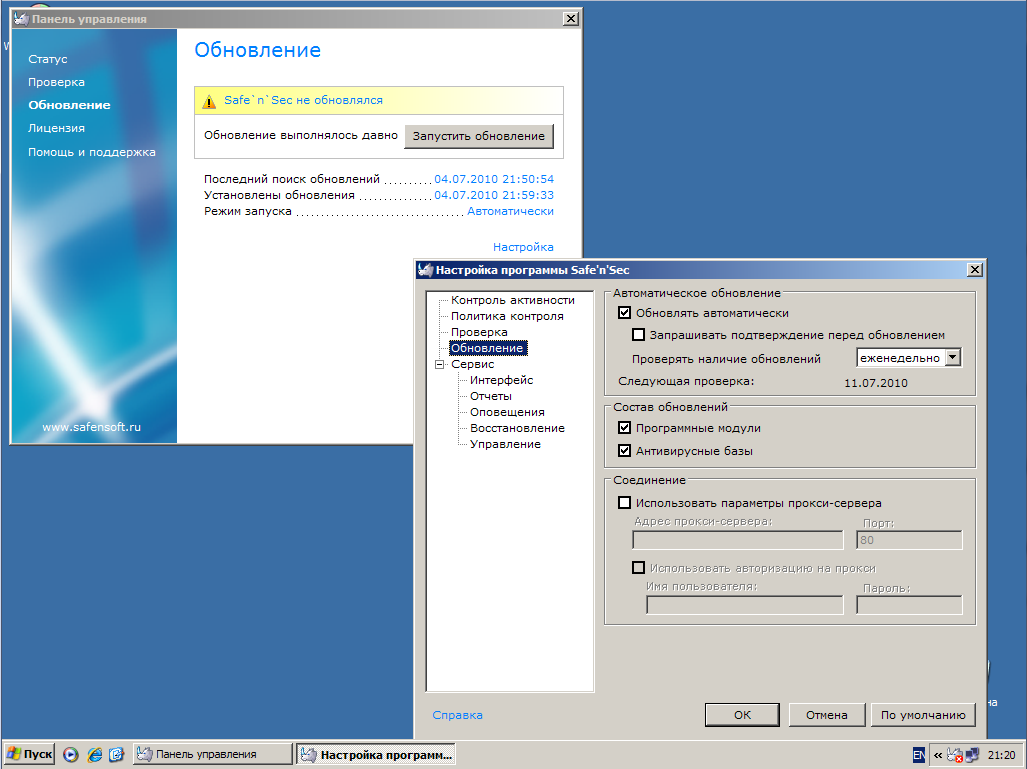Select Управление under Сервис
Viewport: 1027px width, 769px height.
point(505,444)
